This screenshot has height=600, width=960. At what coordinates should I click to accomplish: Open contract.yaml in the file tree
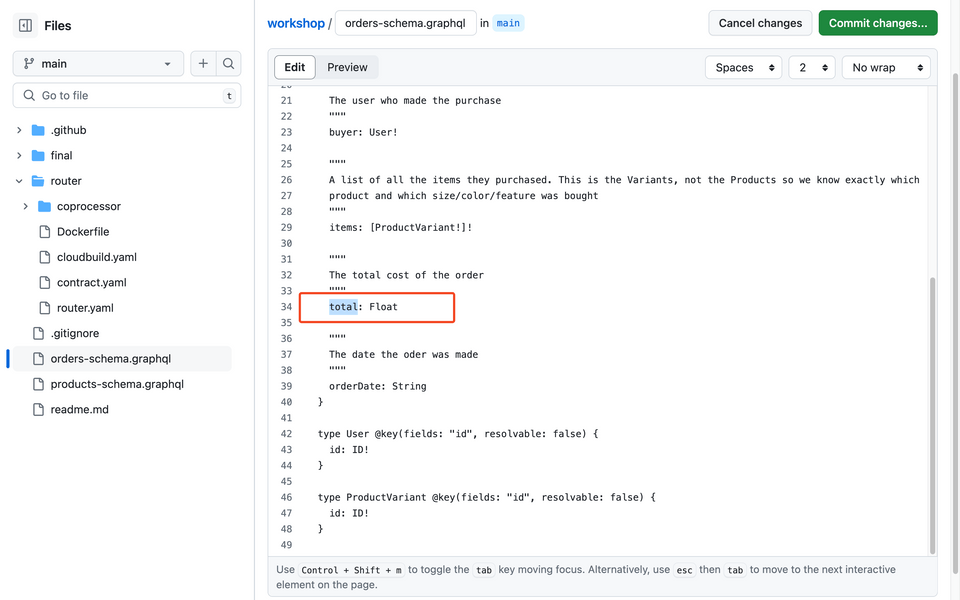92,283
